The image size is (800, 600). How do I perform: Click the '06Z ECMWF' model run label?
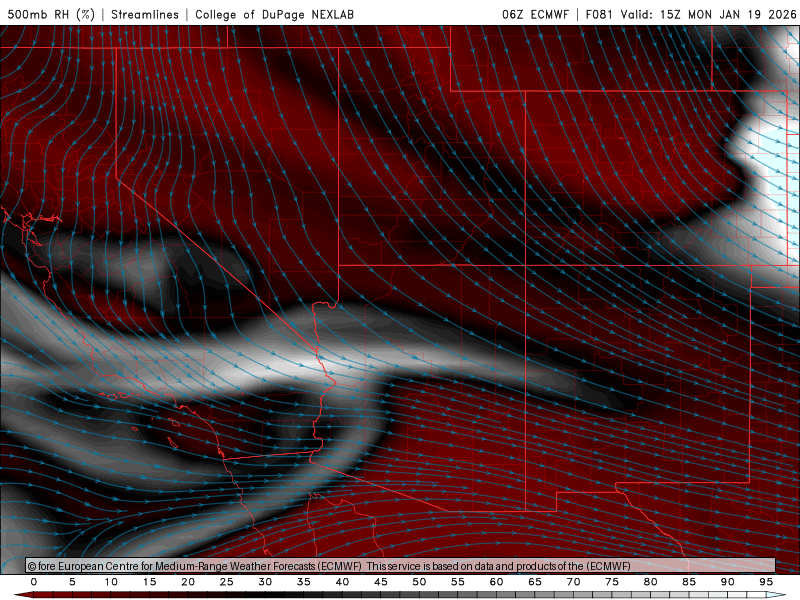[535, 14]
